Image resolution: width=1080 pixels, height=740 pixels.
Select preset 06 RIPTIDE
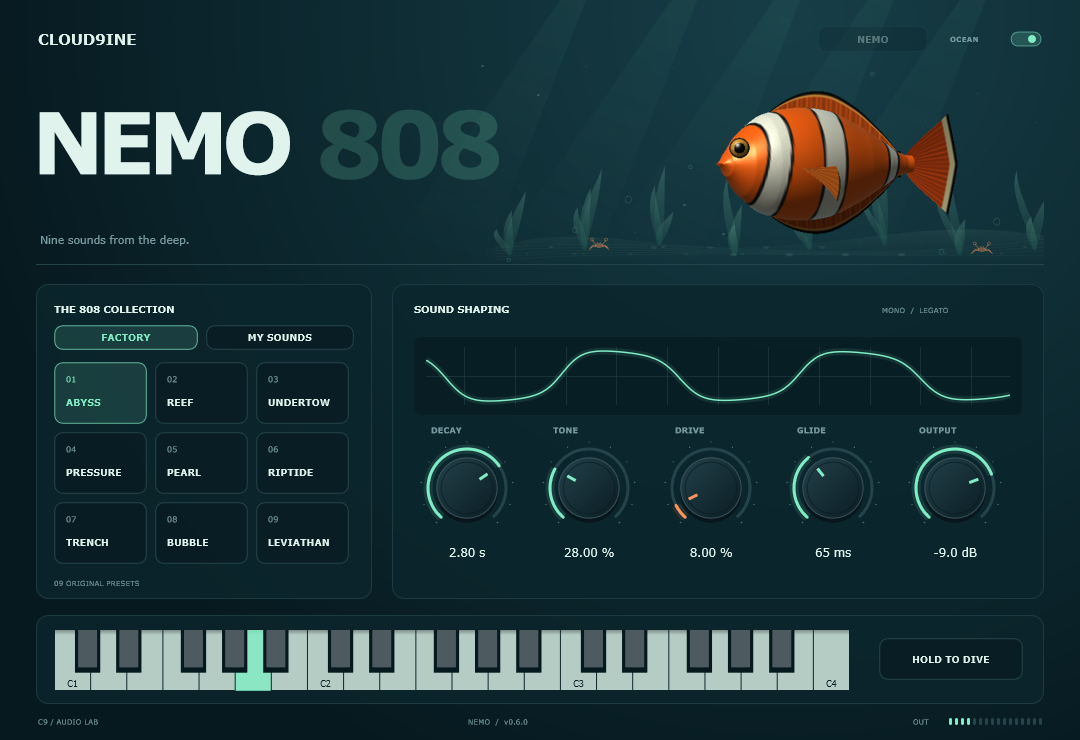pyautogui.click(x=302, y=463)
